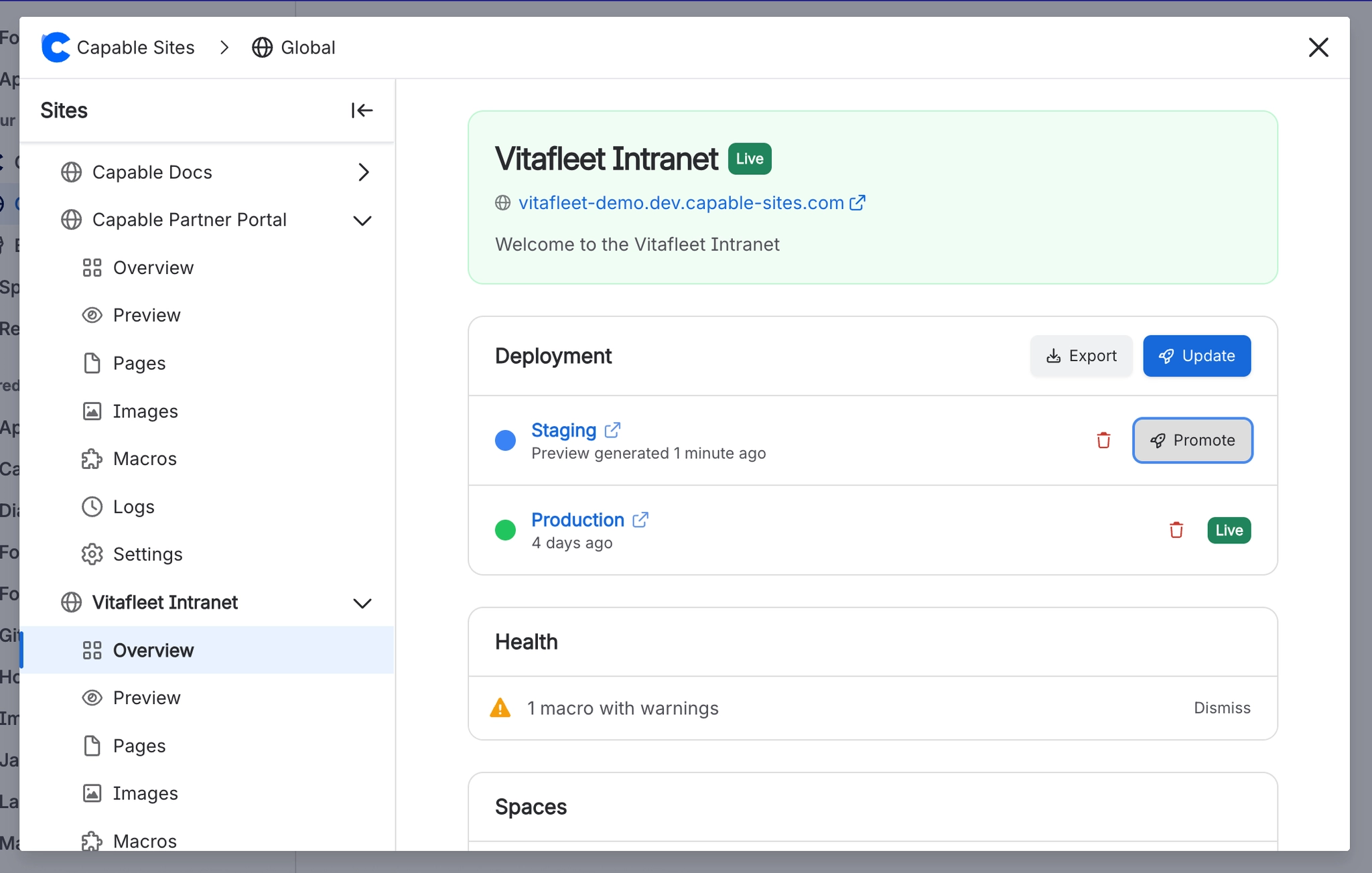Click the green Production status dot
1372x873 pixels.
click(x=505, y=530)
